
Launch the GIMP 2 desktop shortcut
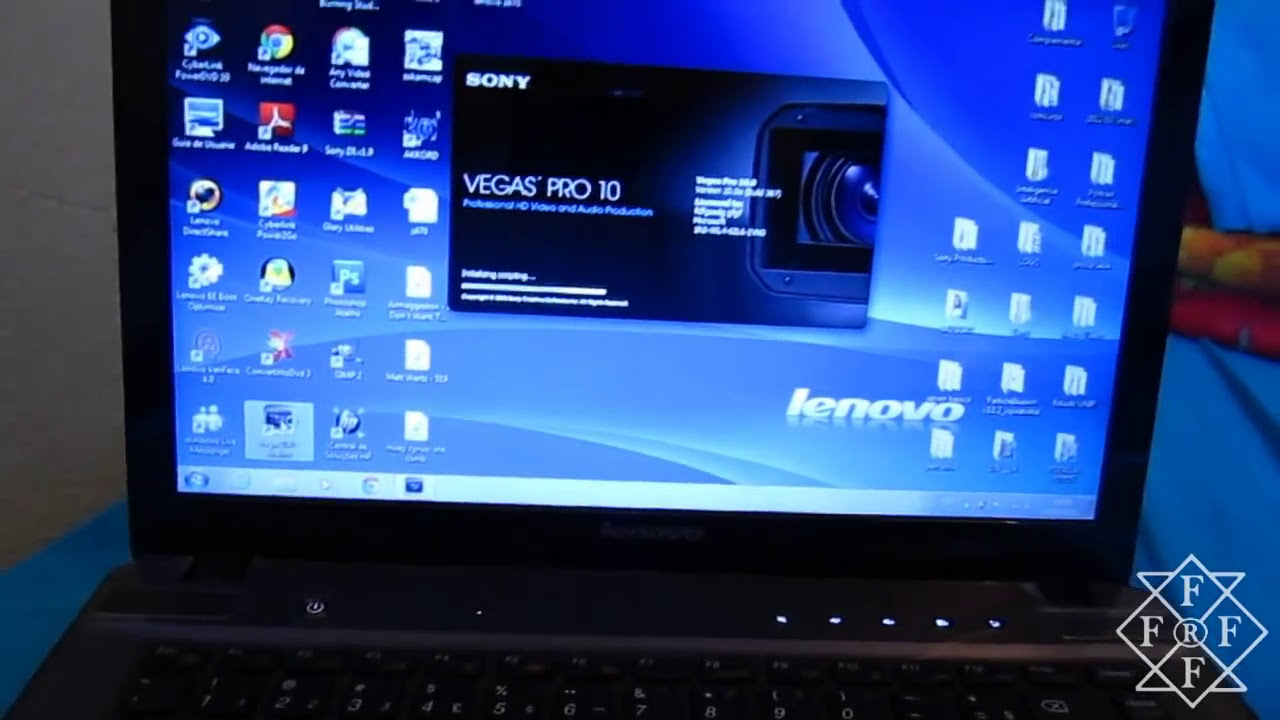(347, 360)
